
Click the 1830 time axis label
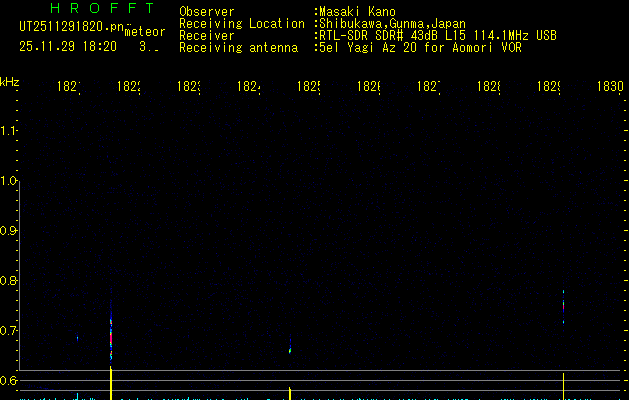(610, 86)
